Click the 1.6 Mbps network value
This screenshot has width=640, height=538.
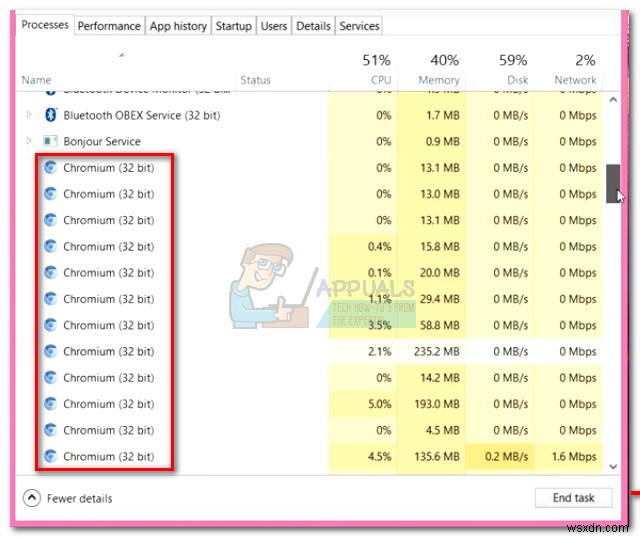click(574, 456)
